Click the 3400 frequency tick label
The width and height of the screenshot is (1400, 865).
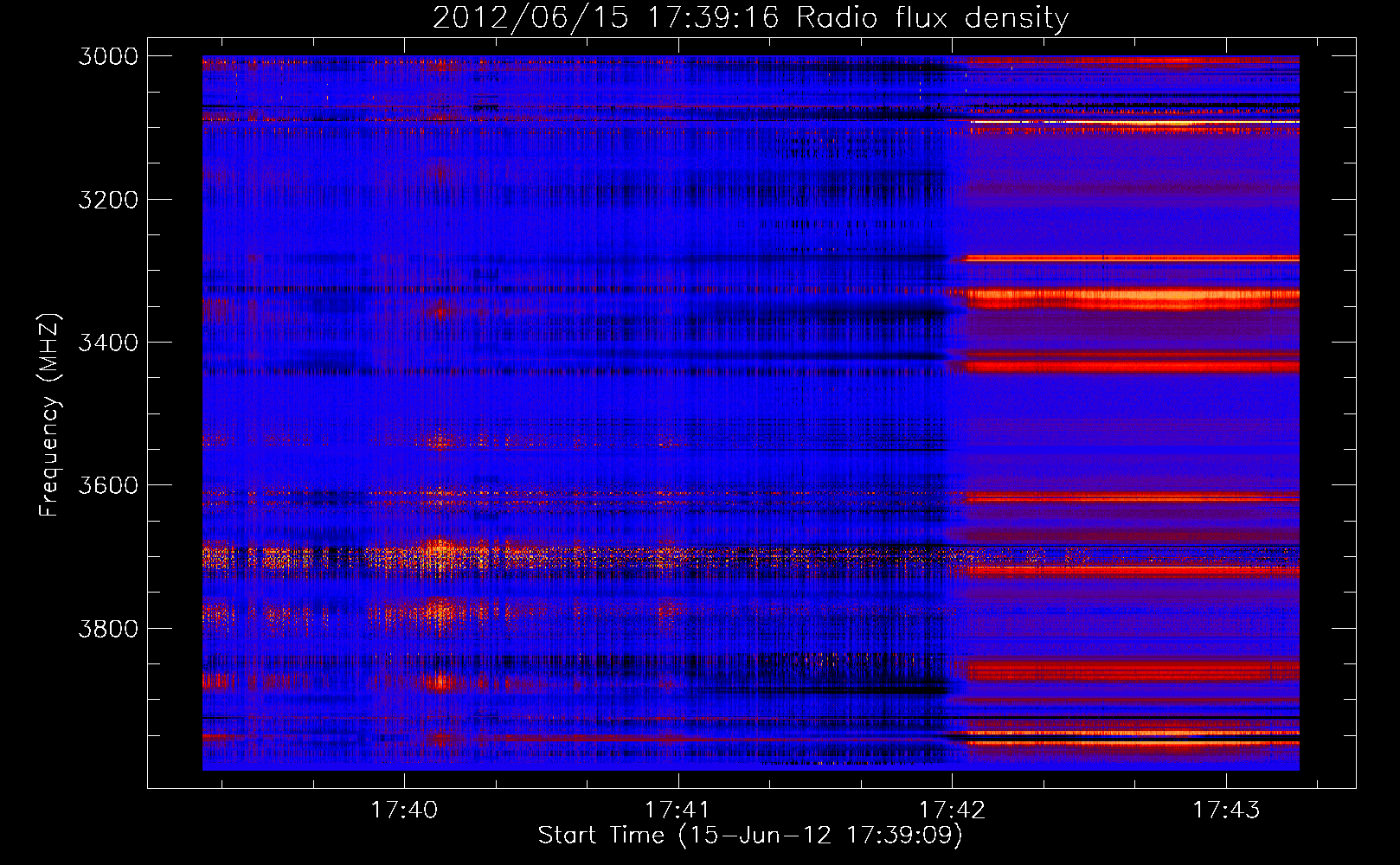(108, 343)
